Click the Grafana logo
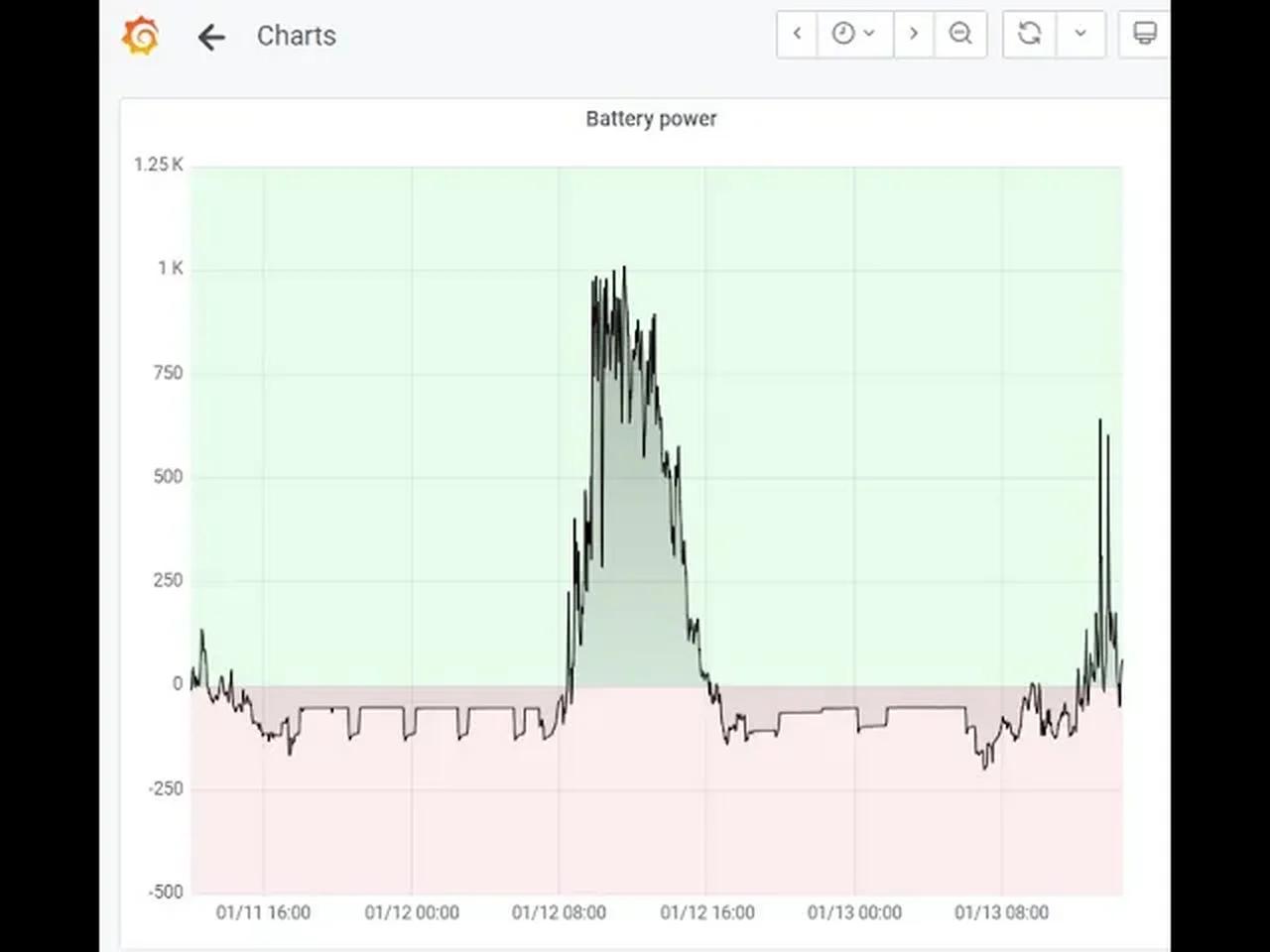 coord(140,34)
